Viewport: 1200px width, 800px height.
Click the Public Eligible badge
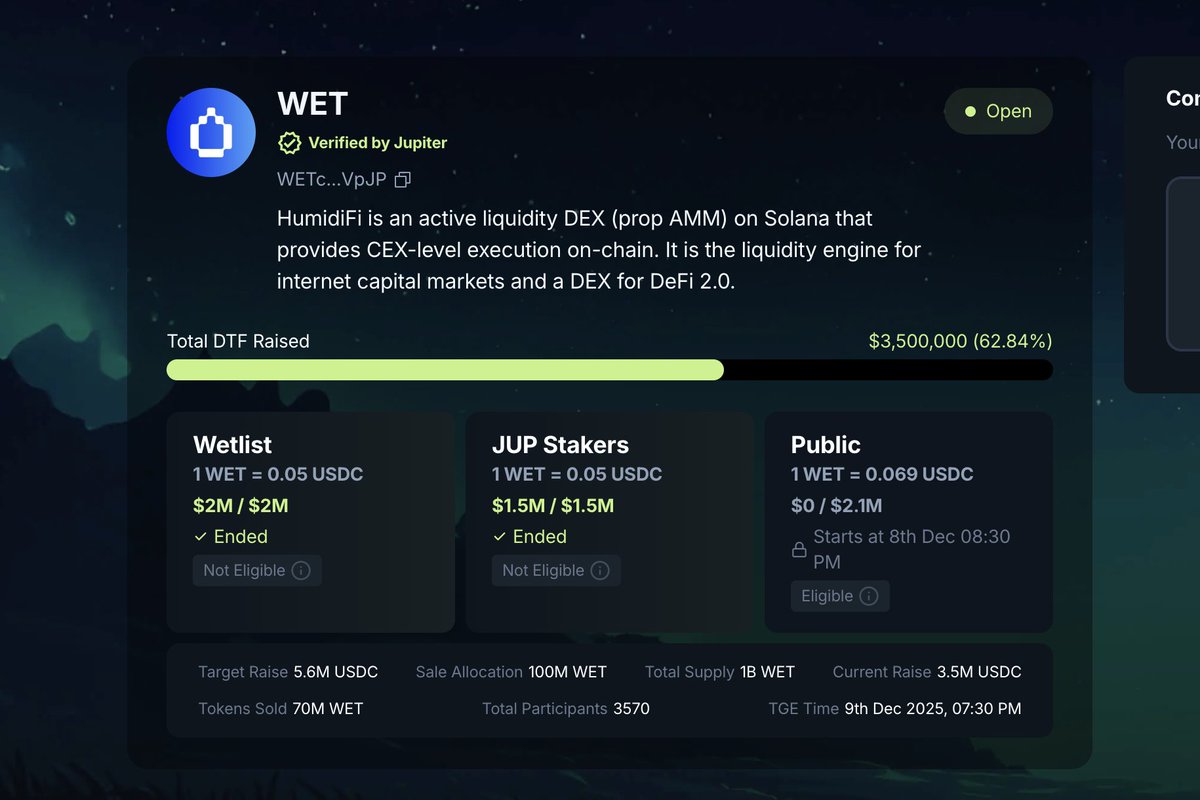(840, 596)
